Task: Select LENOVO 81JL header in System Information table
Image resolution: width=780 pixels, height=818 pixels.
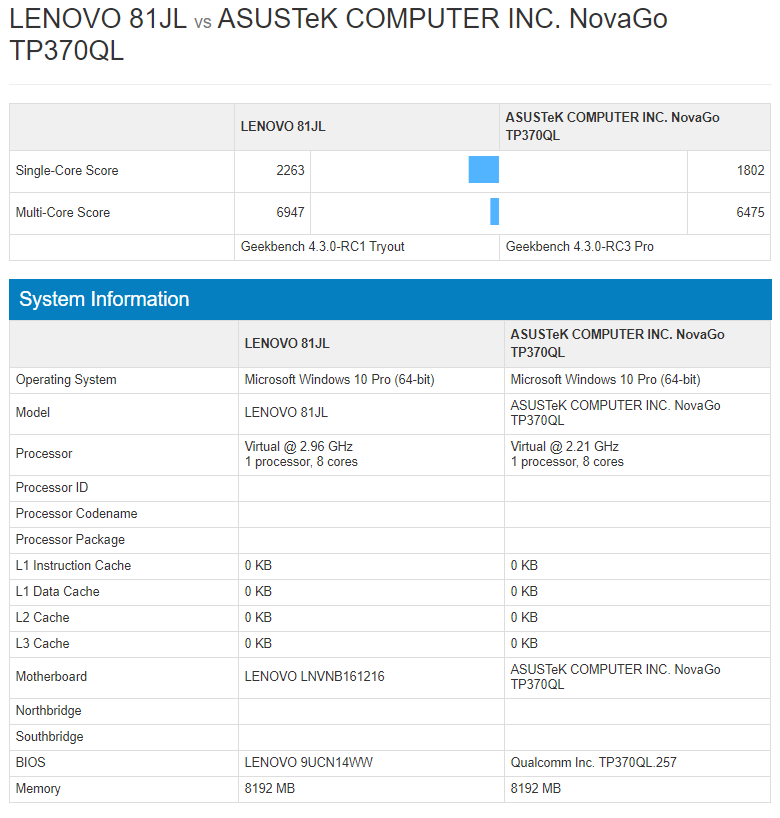Action: [x=287, y=343]
